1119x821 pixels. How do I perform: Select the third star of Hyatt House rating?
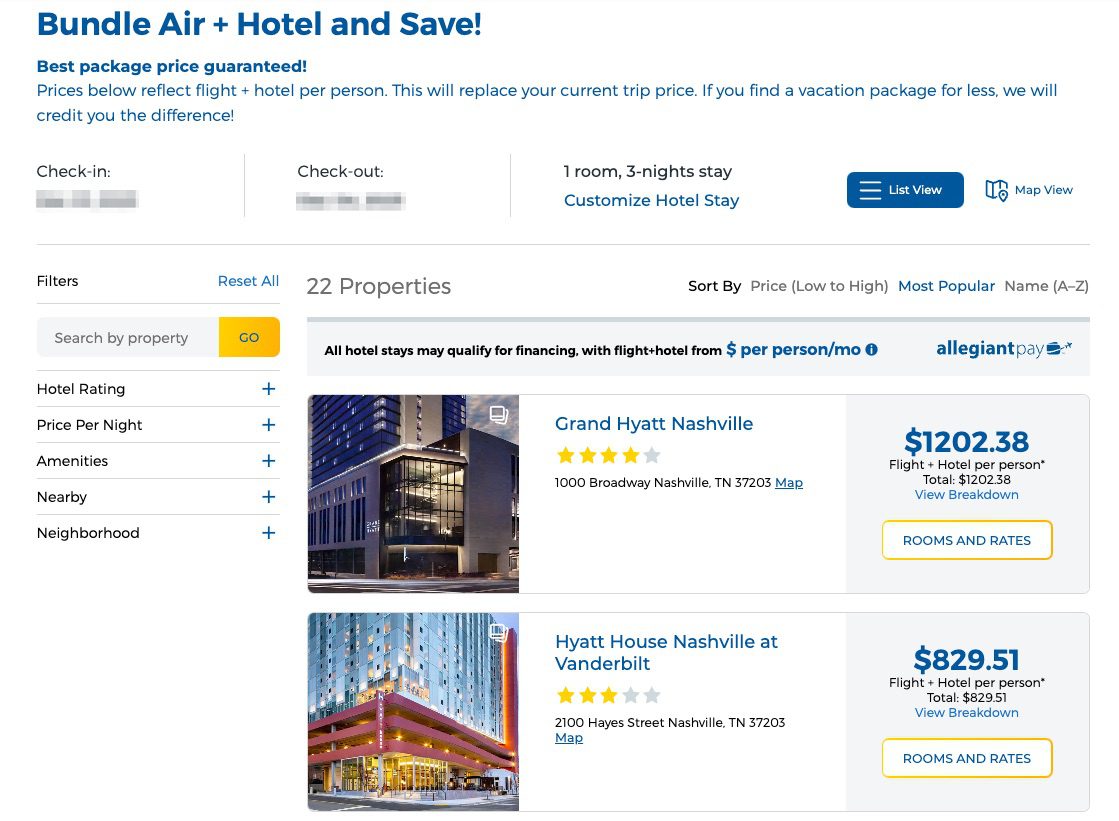(x=608, y=694)
